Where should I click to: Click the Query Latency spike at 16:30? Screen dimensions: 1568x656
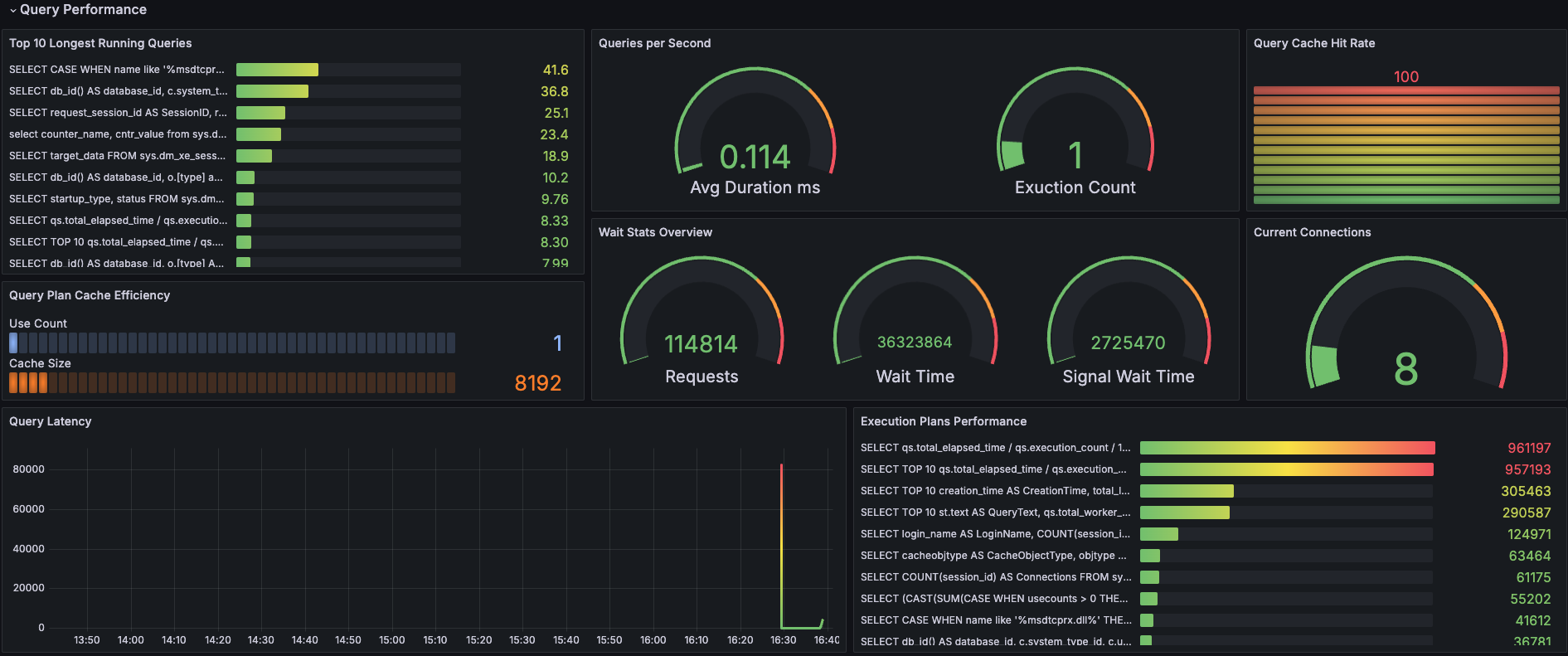(781, 546)
